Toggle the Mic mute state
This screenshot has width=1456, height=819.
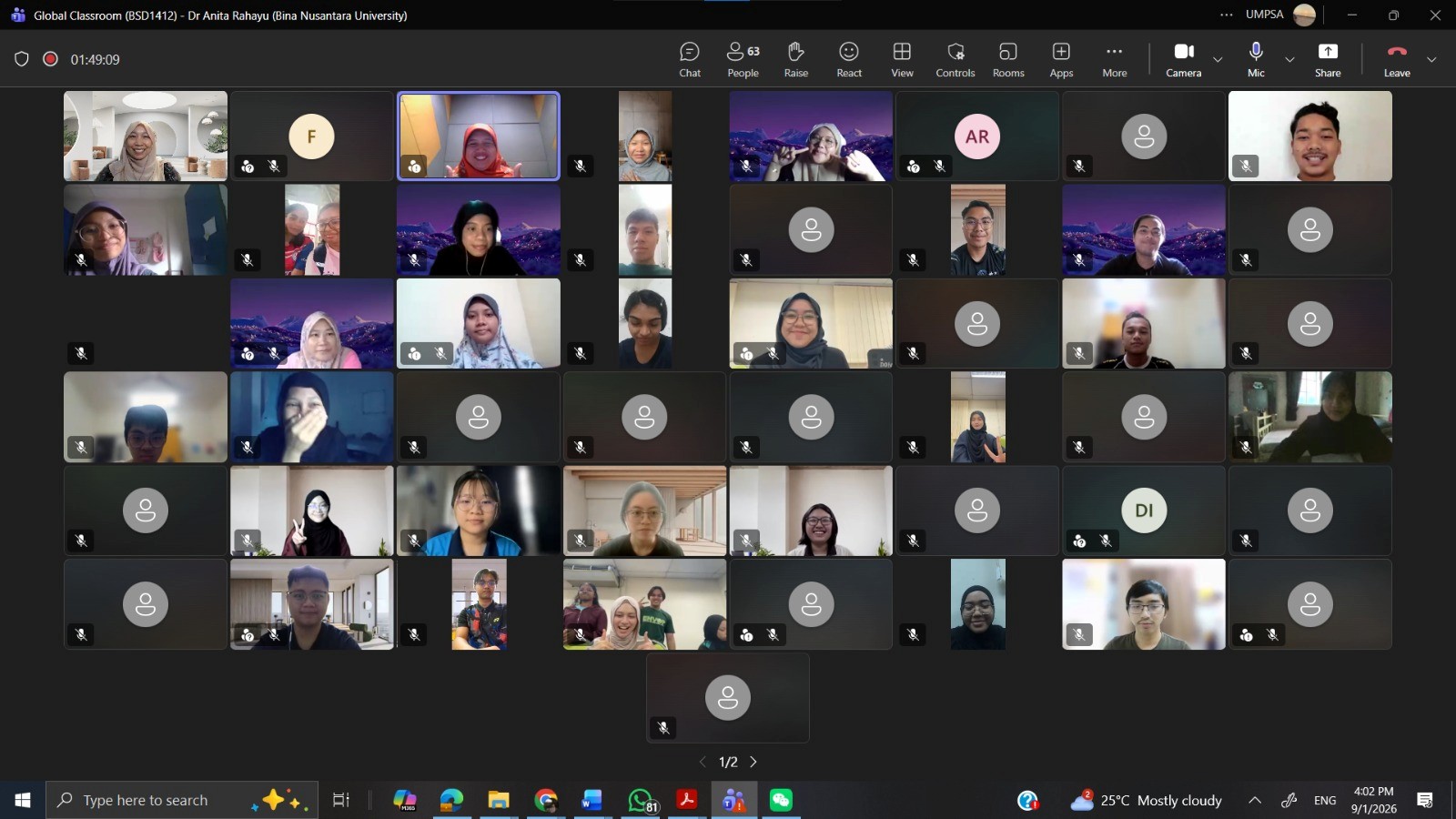pyautogui.click(x=1256, y=59)
